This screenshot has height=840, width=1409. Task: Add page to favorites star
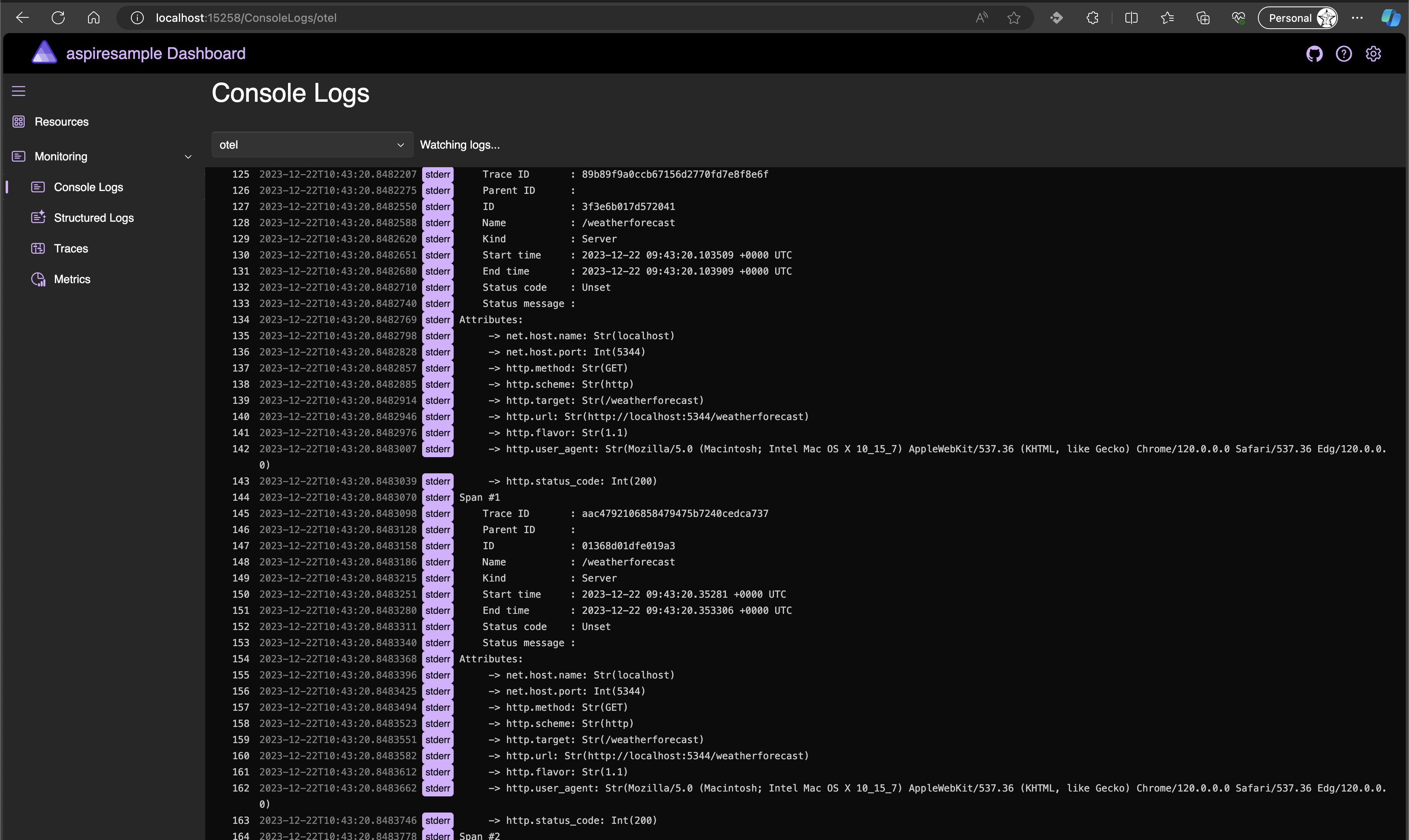coord(1013,18)
